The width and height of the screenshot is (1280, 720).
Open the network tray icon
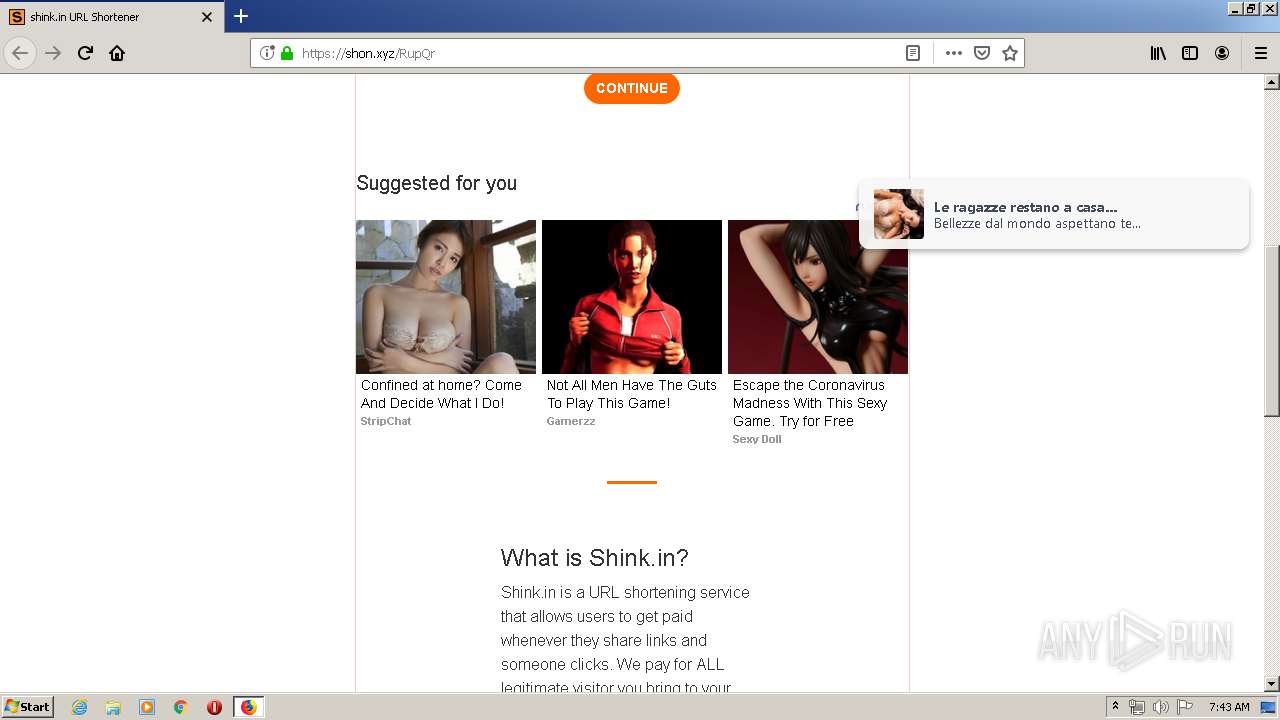[1137, 707]
